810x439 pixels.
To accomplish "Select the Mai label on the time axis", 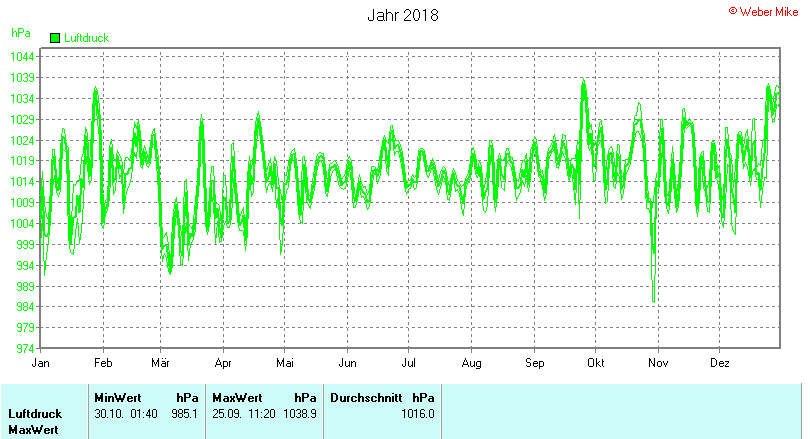I will point(286,363).
